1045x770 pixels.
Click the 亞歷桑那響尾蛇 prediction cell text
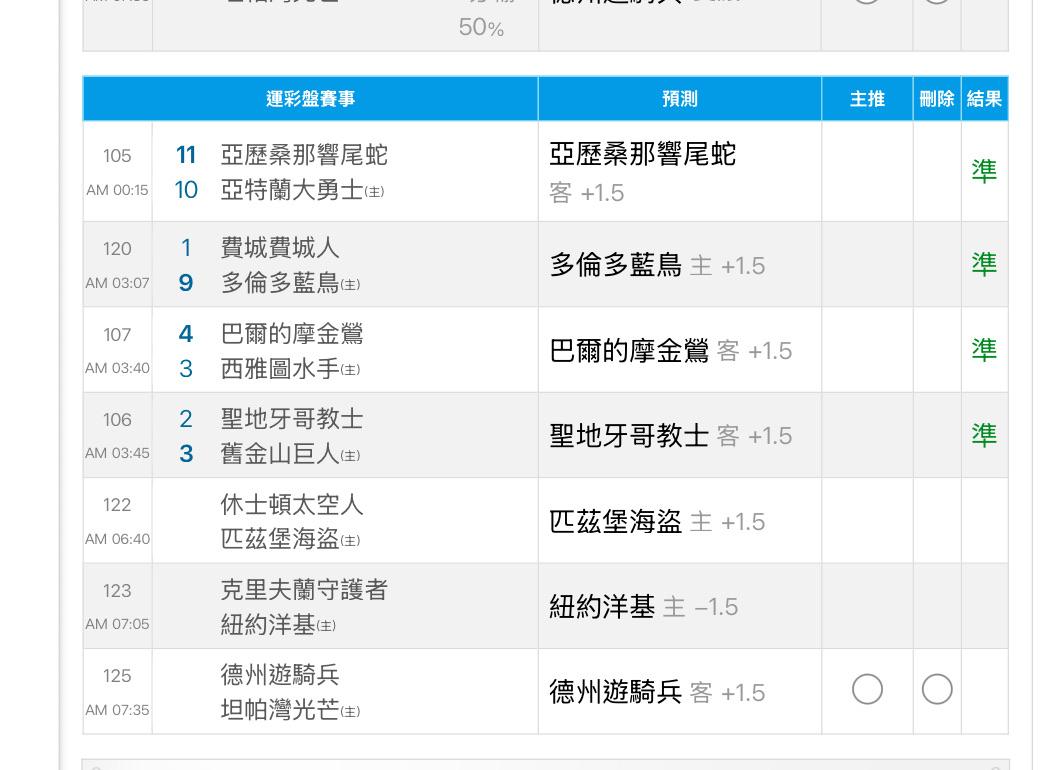coord(642,154)
